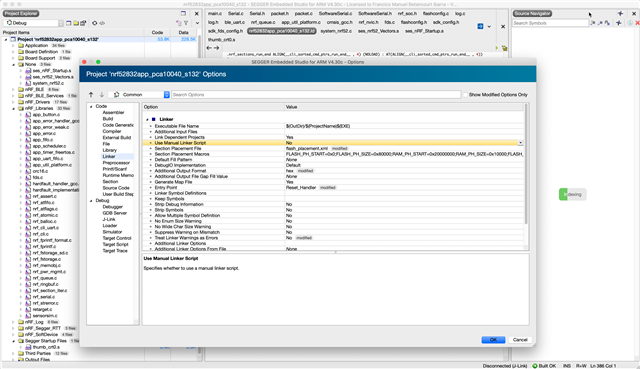This screenshot has height=369, width=640.
Task: Click the down arrow in Options dialog
Action: coord(102,95)
